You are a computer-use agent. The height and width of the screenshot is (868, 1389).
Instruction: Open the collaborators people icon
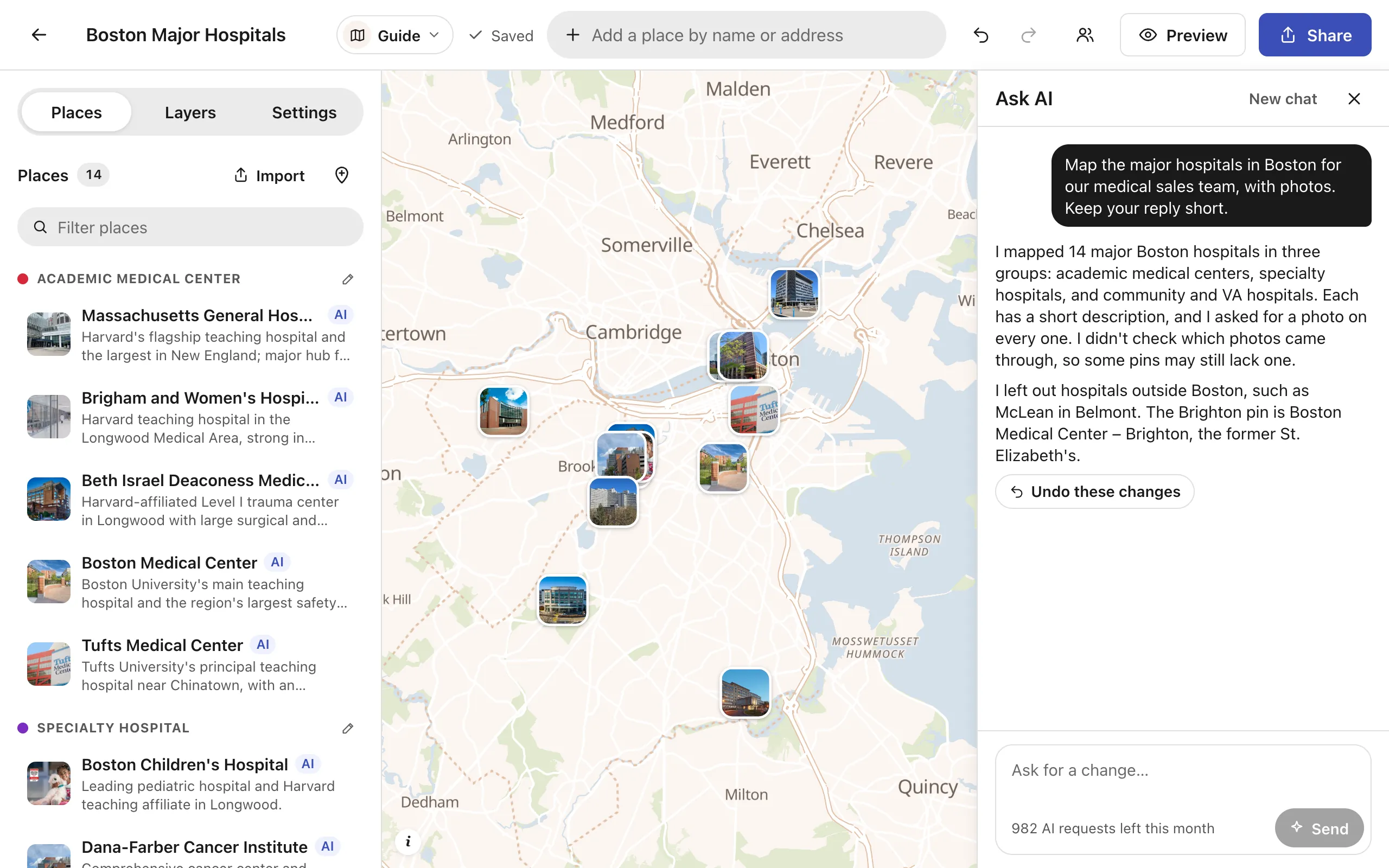coord(1084,35)
